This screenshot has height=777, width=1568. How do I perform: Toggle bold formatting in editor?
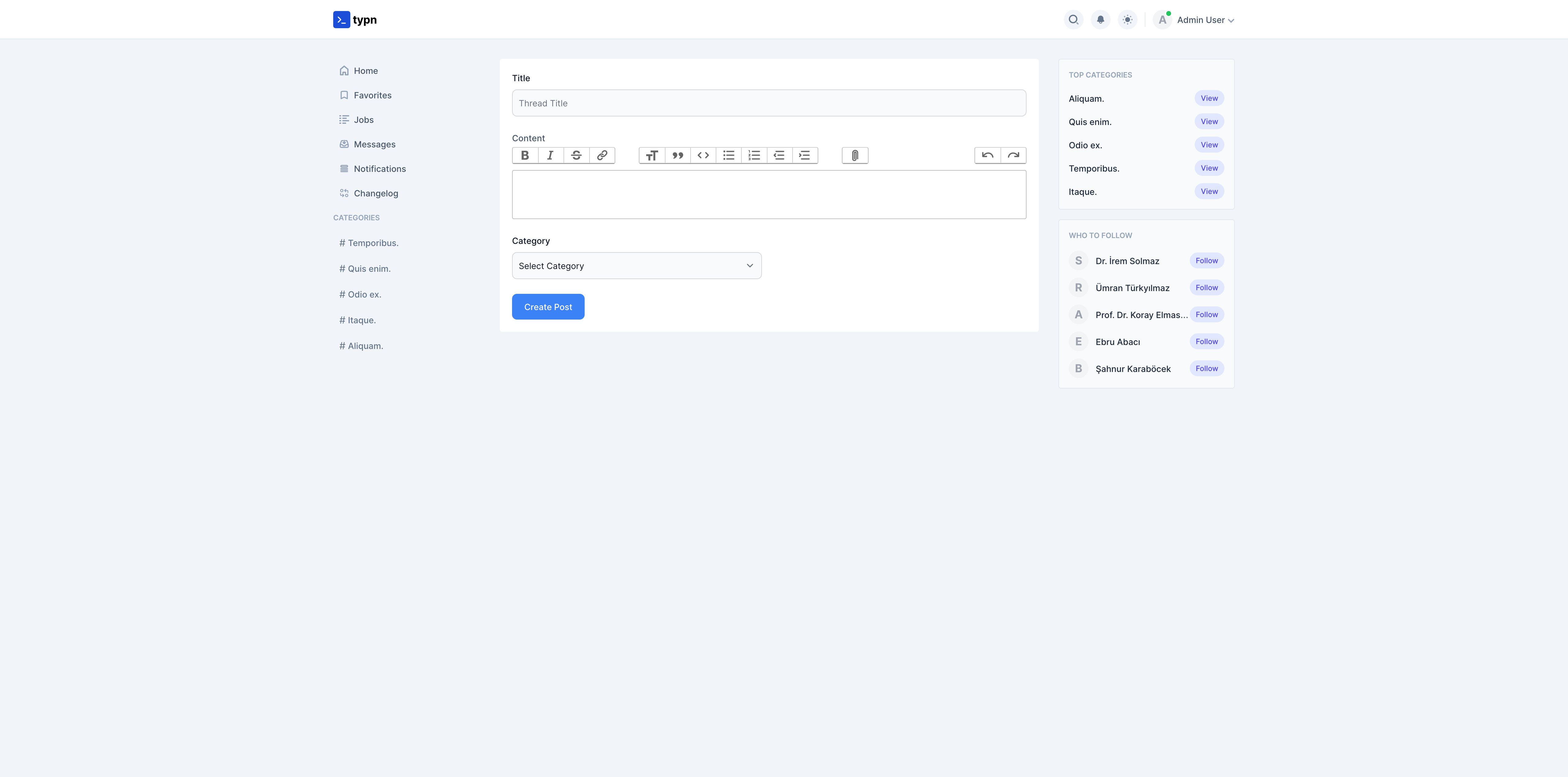click(525, 155)
